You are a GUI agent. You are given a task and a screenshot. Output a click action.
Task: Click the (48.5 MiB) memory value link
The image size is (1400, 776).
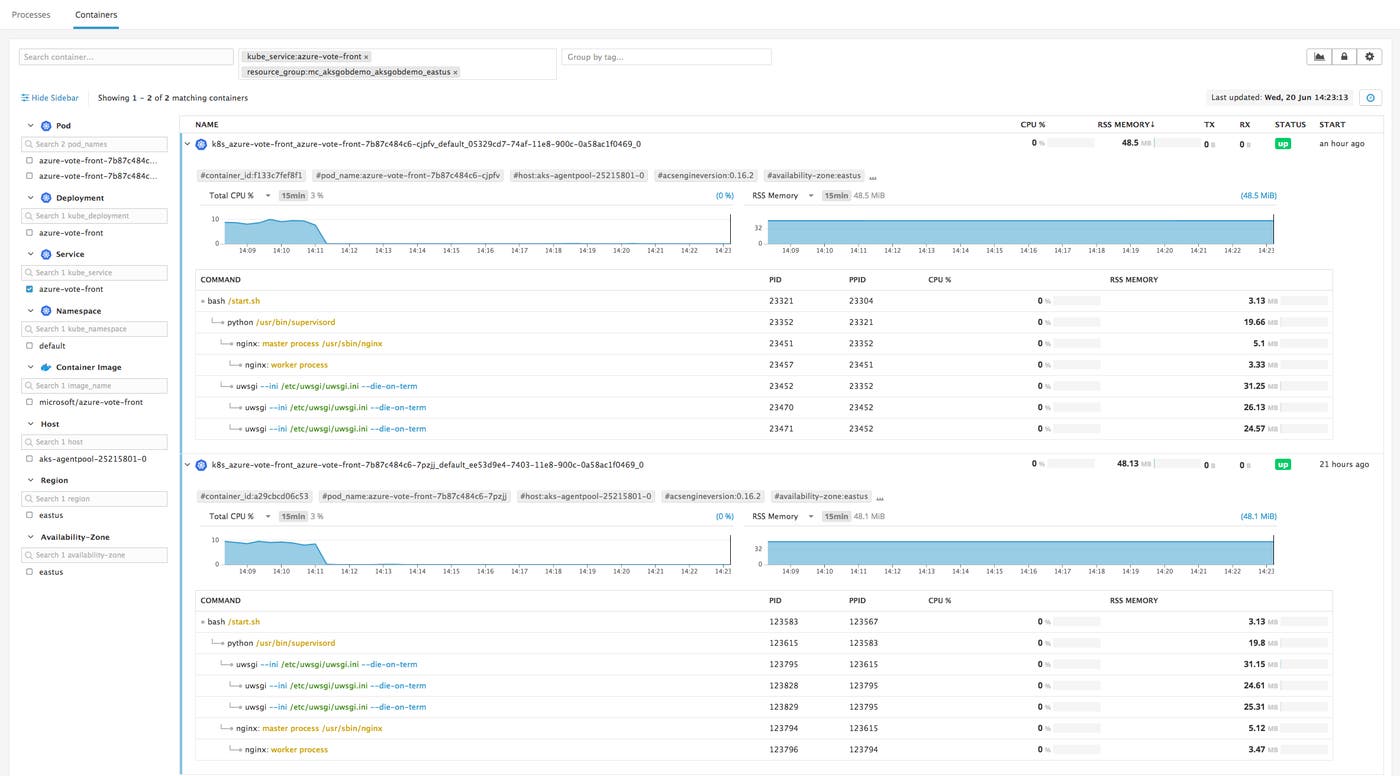point(1258,196)
